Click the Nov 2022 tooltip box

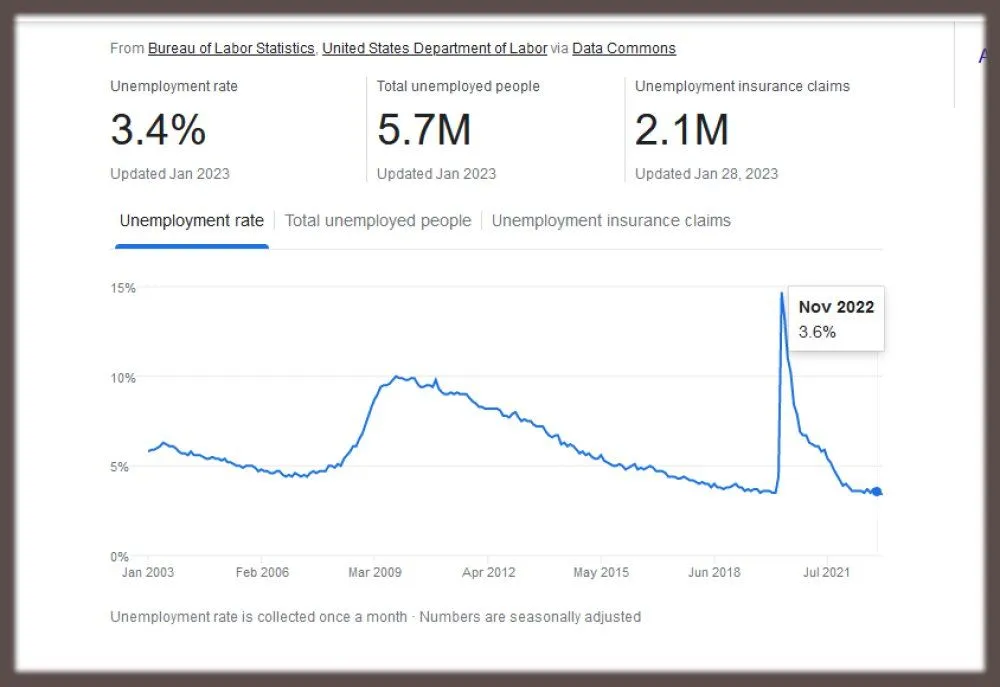click(836, 319)
